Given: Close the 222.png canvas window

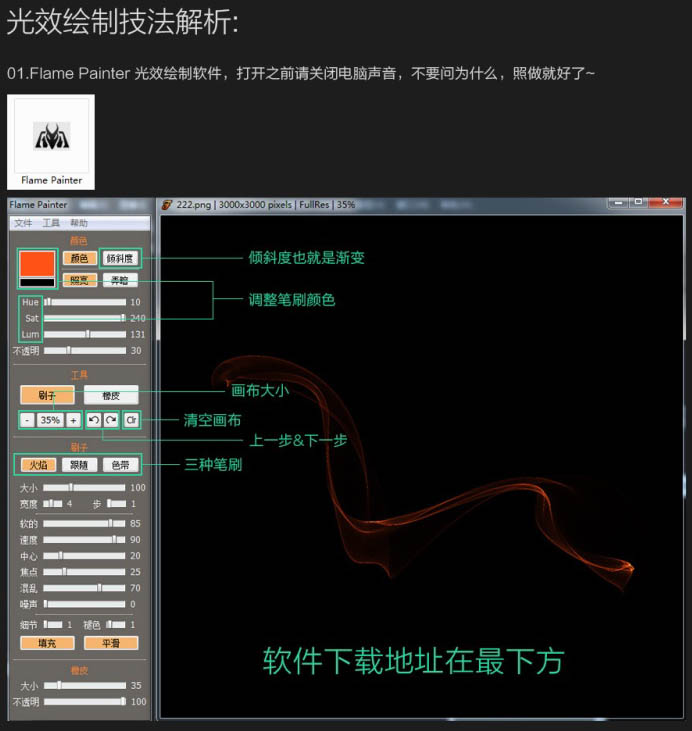Looking at the screenshot, I should (x=666, y=202).
